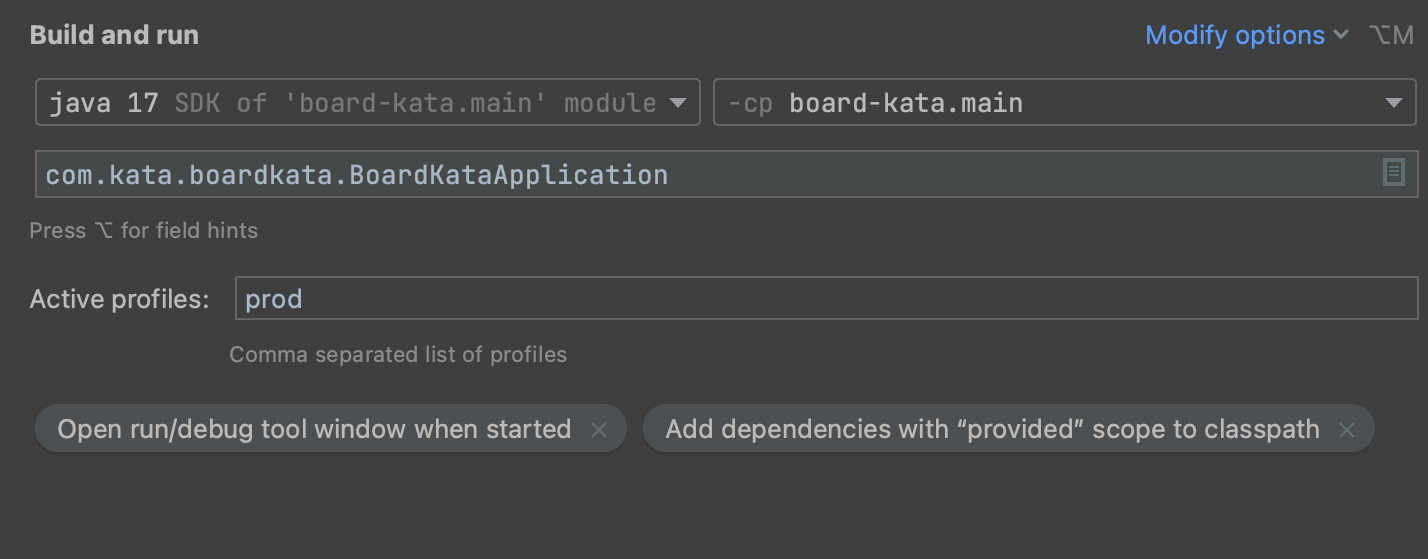Click the "SDK of 'board-kata.main' module" description
The image size is (1428, 559).
coord(415,103)
